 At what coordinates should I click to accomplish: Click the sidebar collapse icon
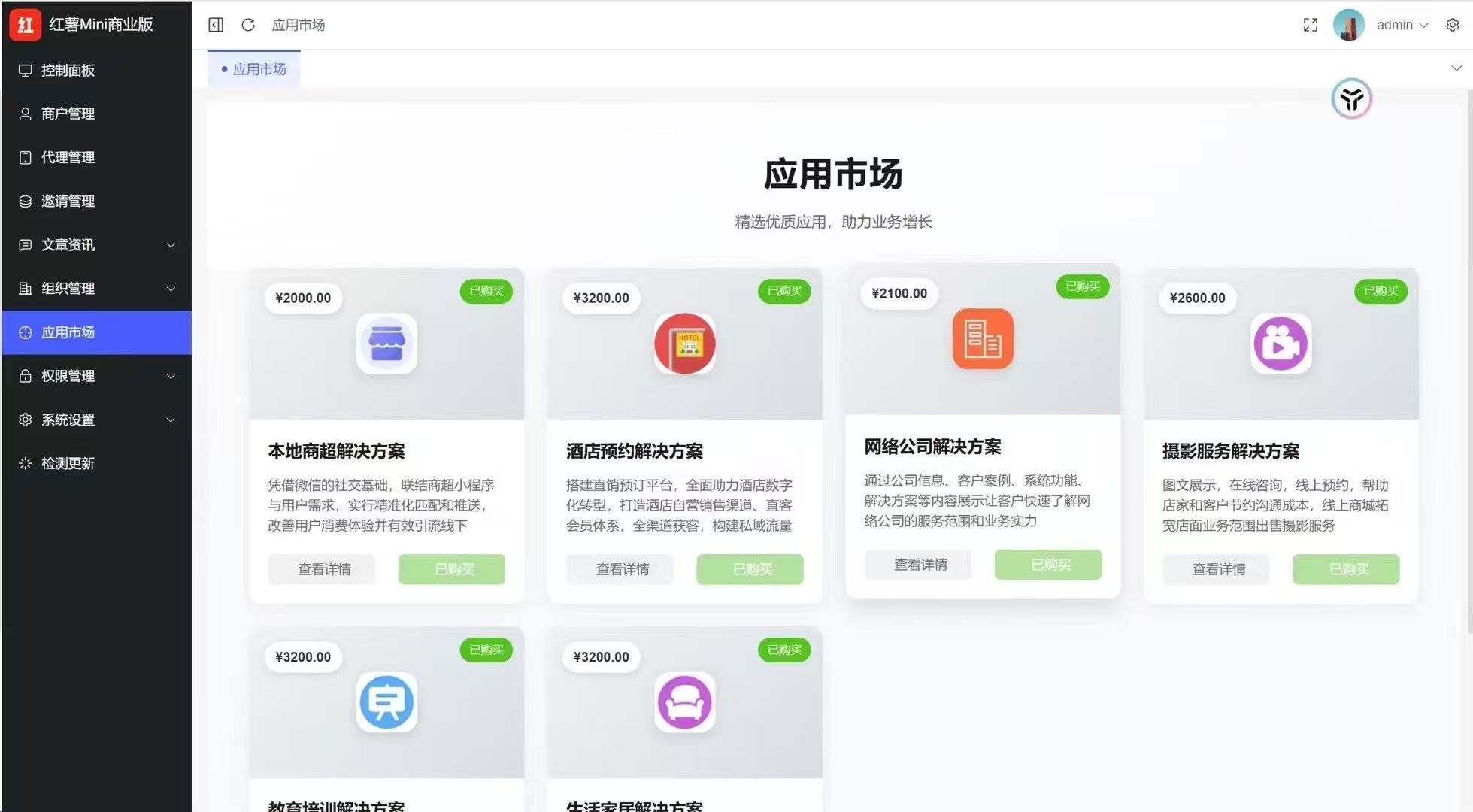coord(216,25)
